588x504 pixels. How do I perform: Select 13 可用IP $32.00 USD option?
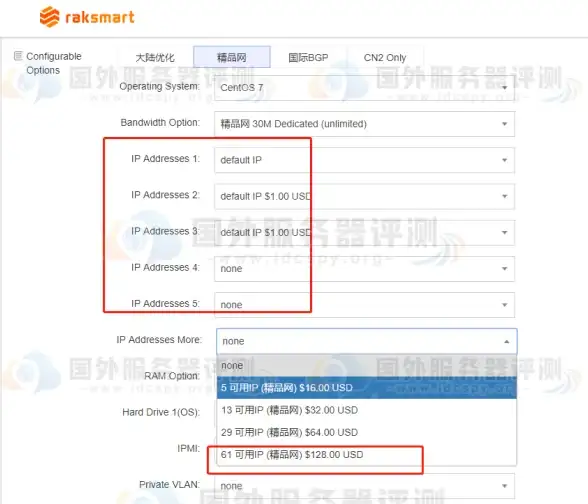(x=367, y=410)
